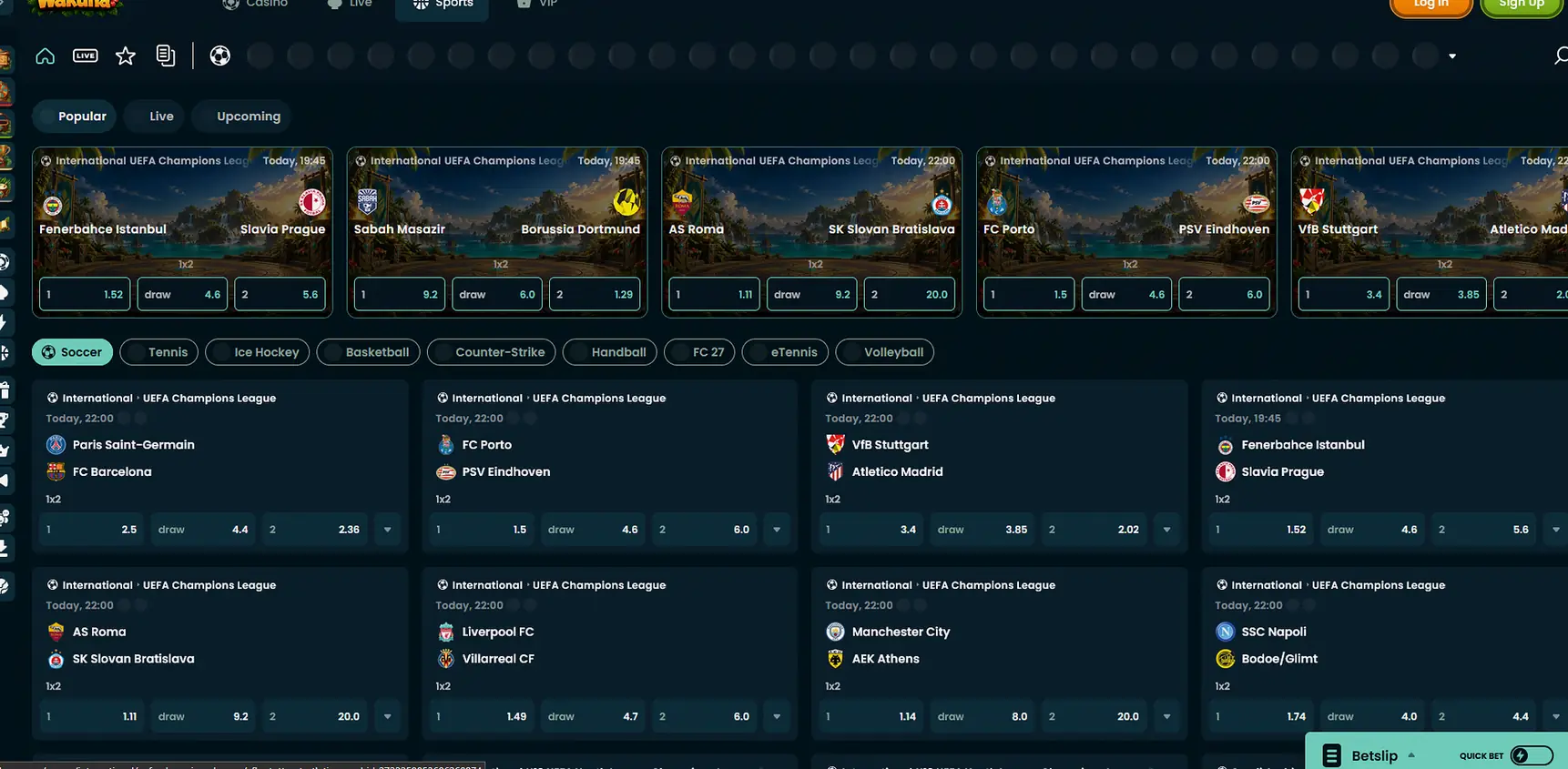Screen dimensions: 1568x769
Task: Expand more markets for Manchester City match
Action: click(1166, 717)
